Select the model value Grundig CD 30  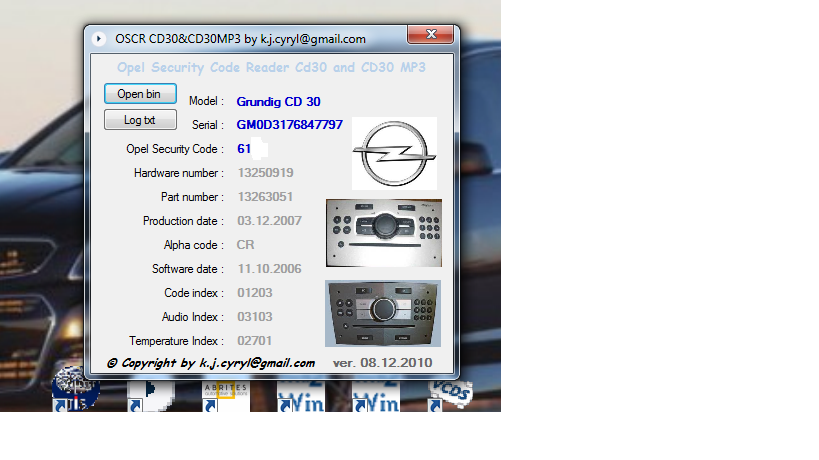pos(278,101)
